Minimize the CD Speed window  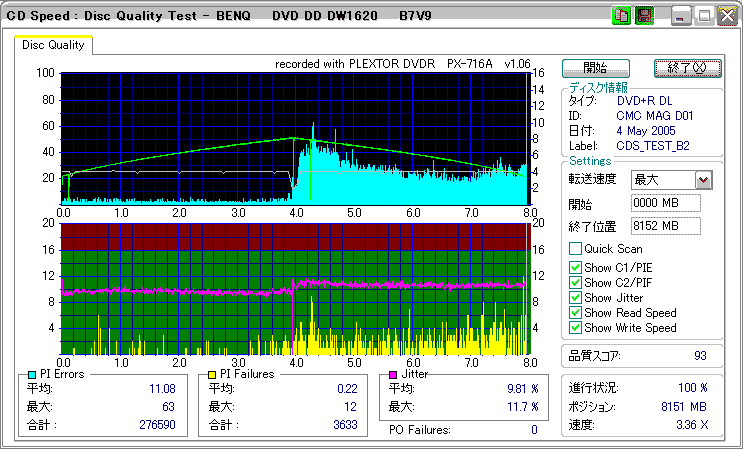click(x=682, y=16)
